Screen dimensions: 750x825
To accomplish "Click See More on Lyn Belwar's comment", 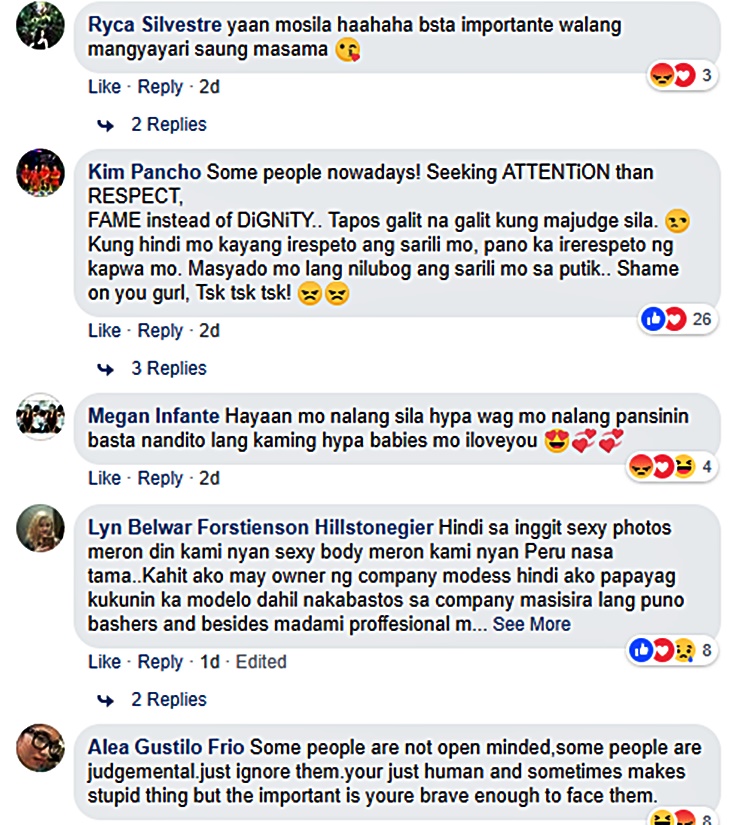I will 531,624.
